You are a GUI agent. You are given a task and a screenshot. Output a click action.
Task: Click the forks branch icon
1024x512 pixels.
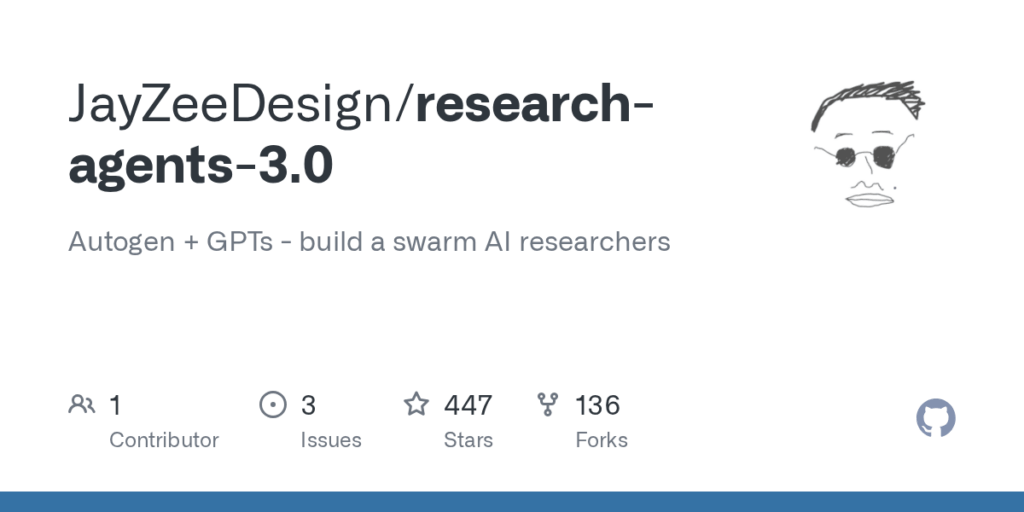547,405
